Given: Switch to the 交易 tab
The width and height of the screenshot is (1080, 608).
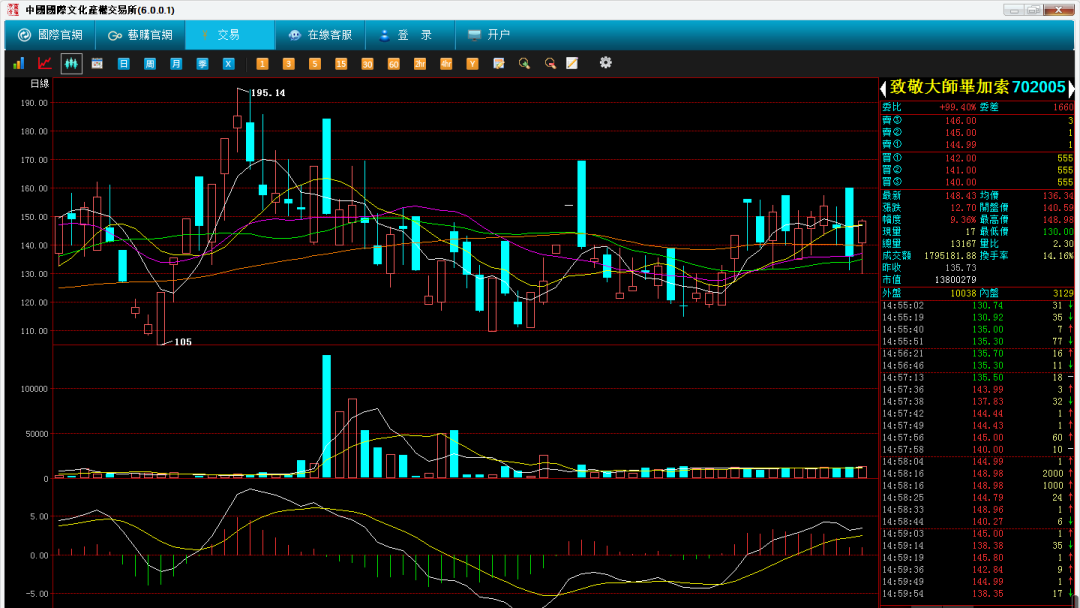Looking at the screenshot, I should click(229, 35).
